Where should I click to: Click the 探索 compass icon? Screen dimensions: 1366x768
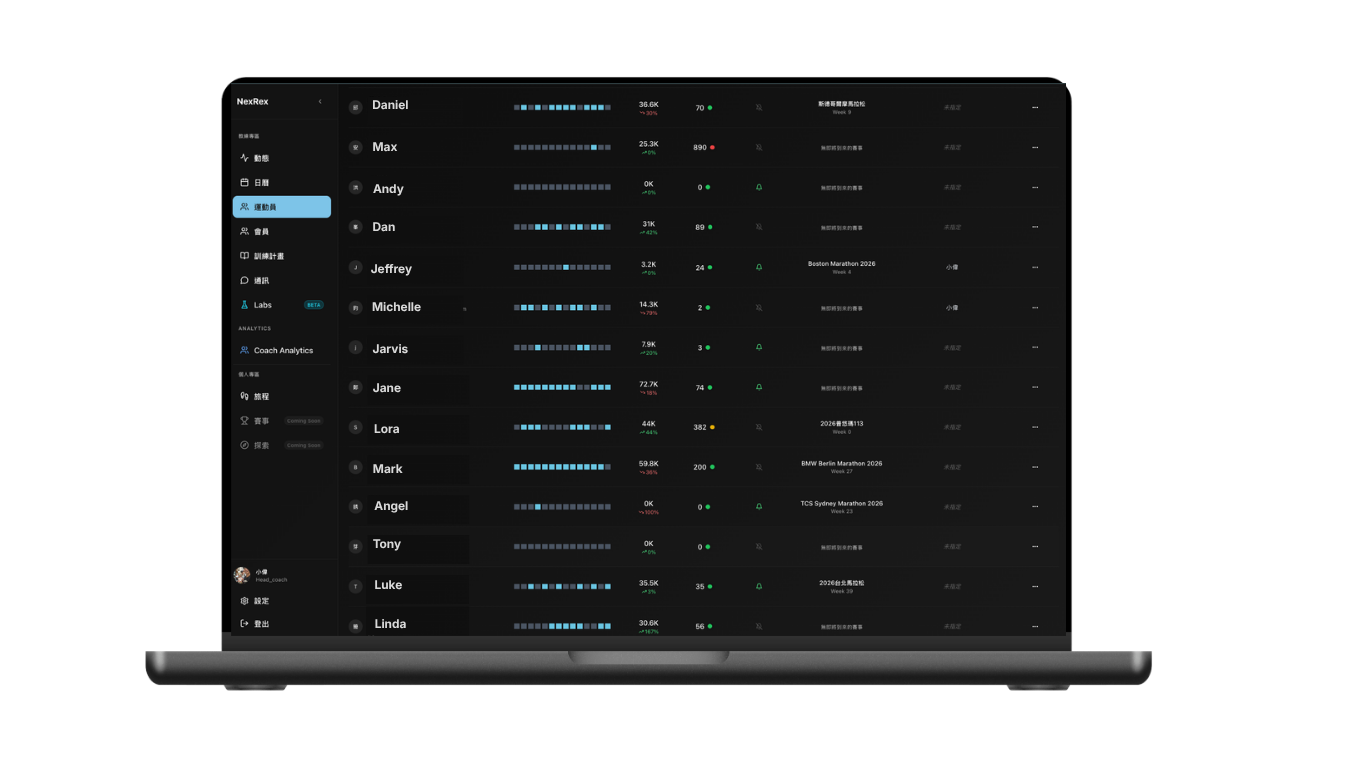tap(244, 445)
